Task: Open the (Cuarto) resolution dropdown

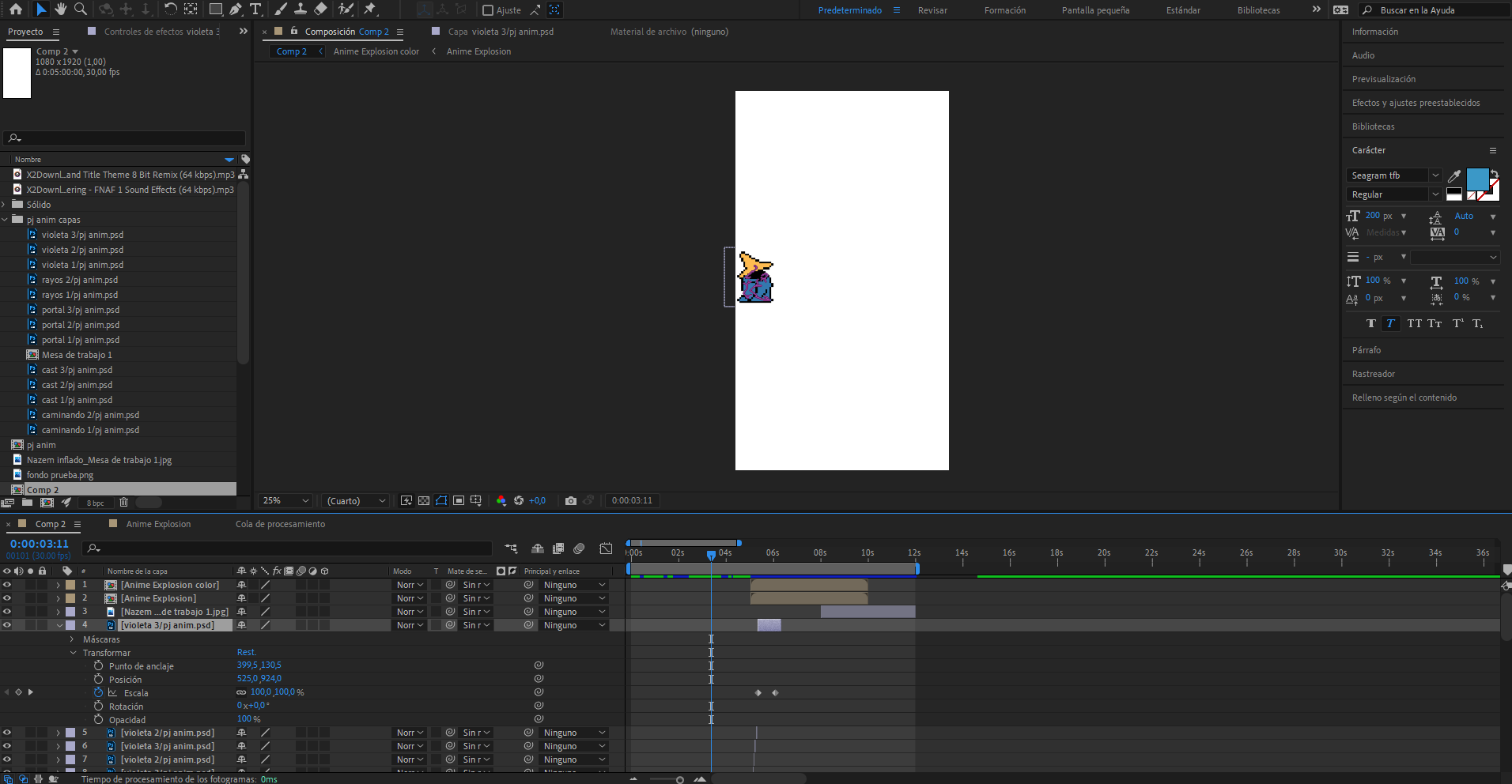Action: tap(357, 501)
